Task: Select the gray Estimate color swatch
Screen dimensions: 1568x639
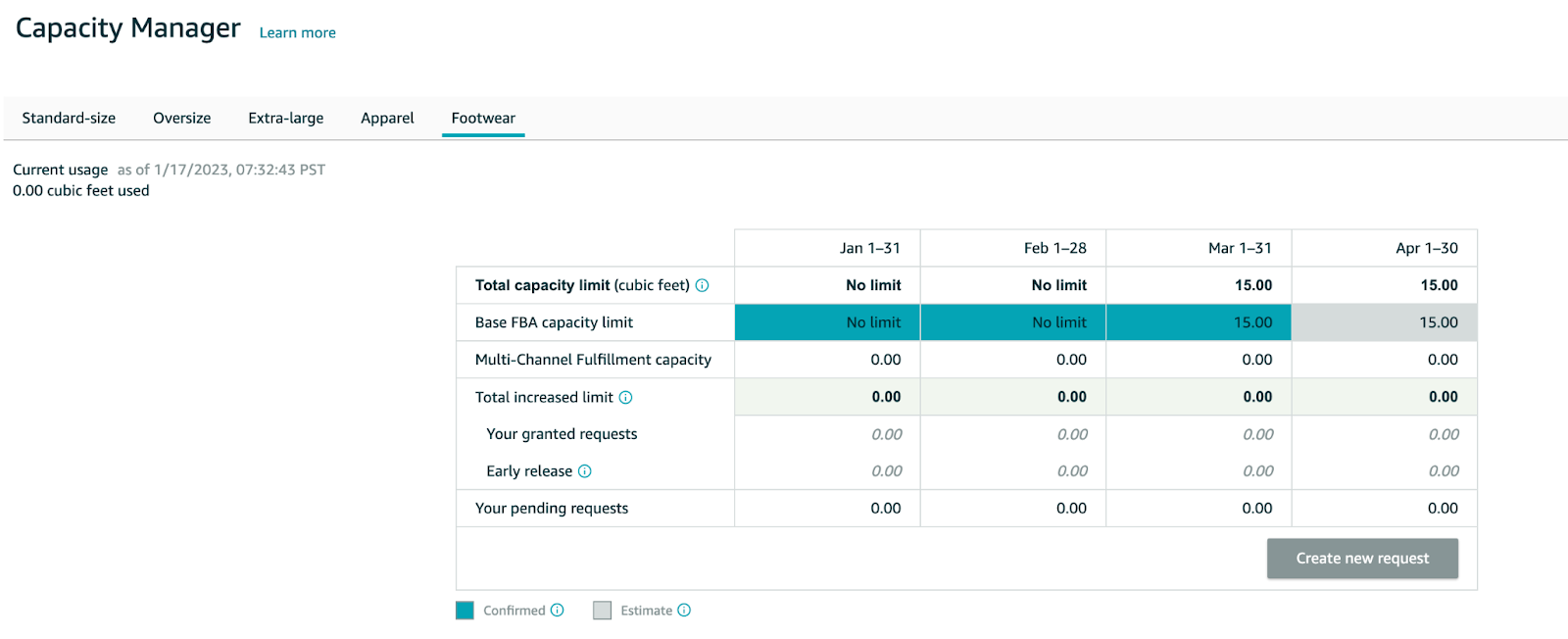Action: pyautogui.click(x=602, y=611)
